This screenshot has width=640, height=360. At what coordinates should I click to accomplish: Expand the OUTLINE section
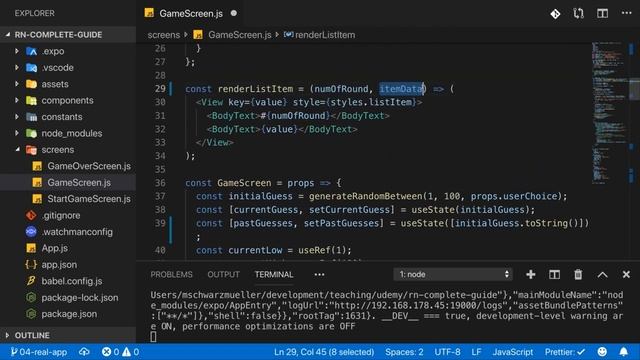coord(7,335)
